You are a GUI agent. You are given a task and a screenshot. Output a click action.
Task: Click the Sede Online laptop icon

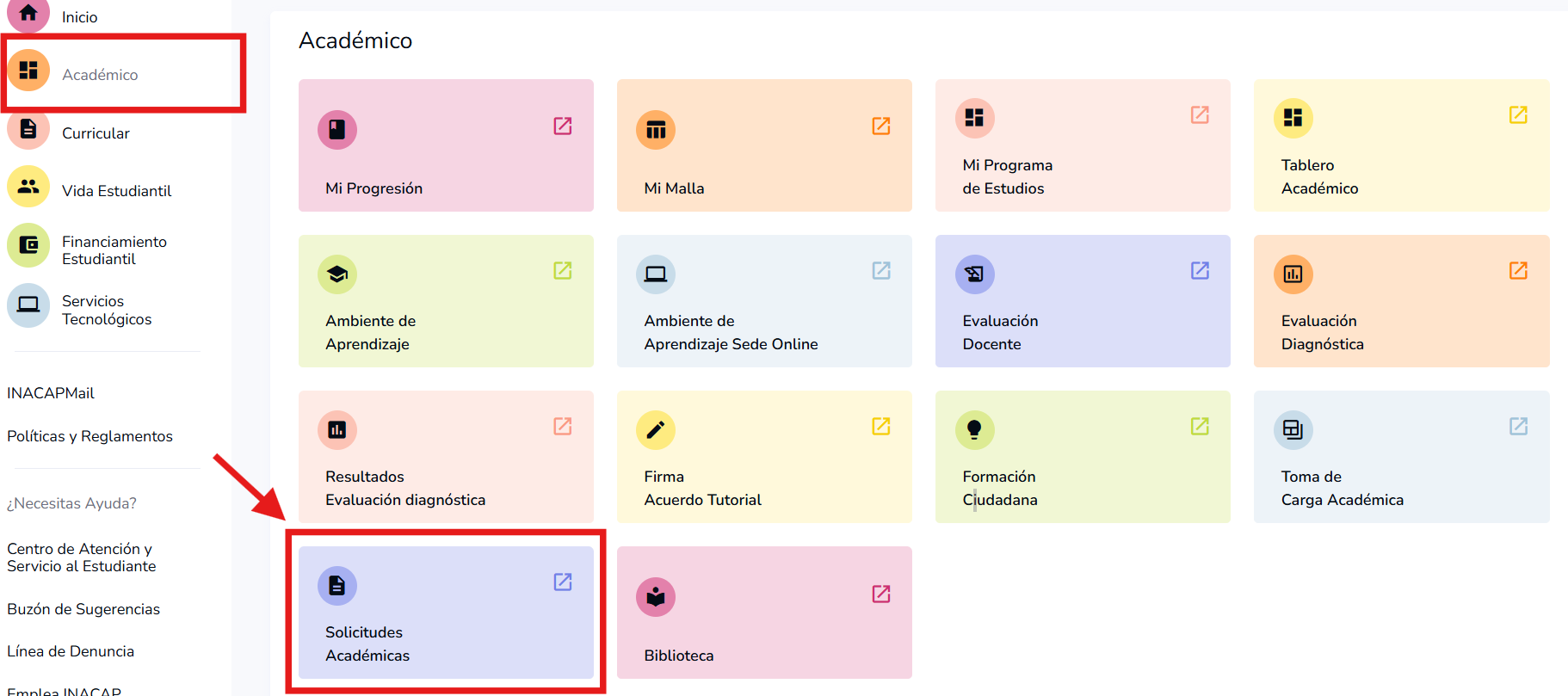click(656, 274)
